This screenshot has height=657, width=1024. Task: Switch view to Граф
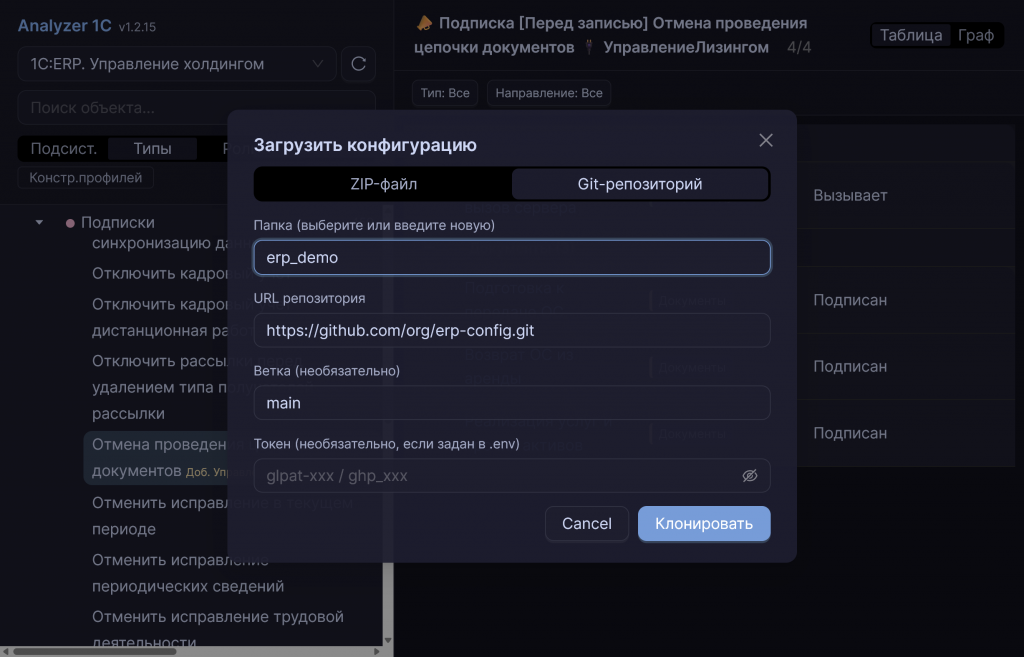click(x=976, y=35)
